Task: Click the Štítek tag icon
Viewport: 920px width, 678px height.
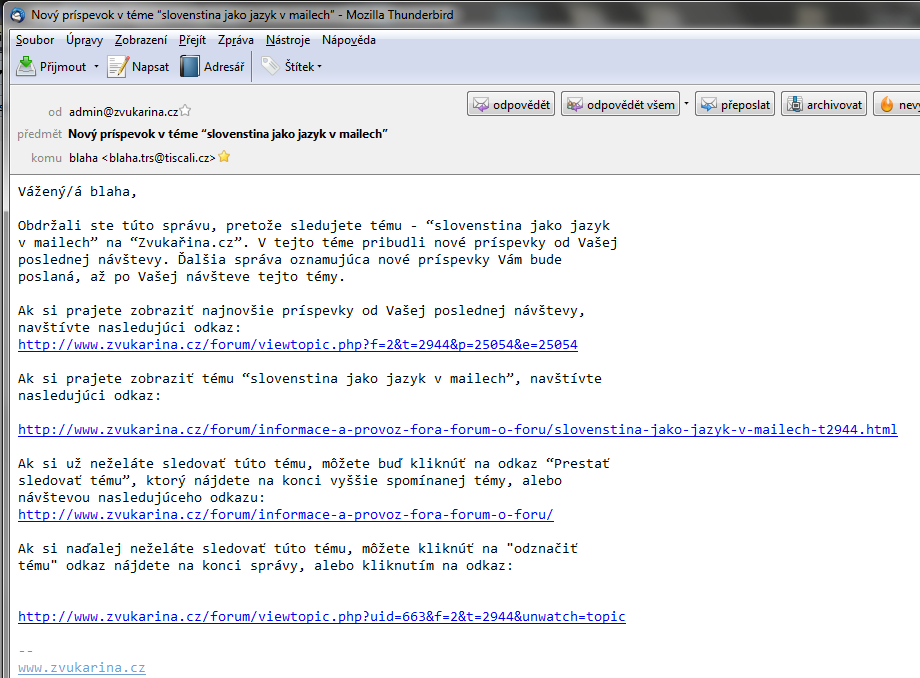Action: [270, 67]
